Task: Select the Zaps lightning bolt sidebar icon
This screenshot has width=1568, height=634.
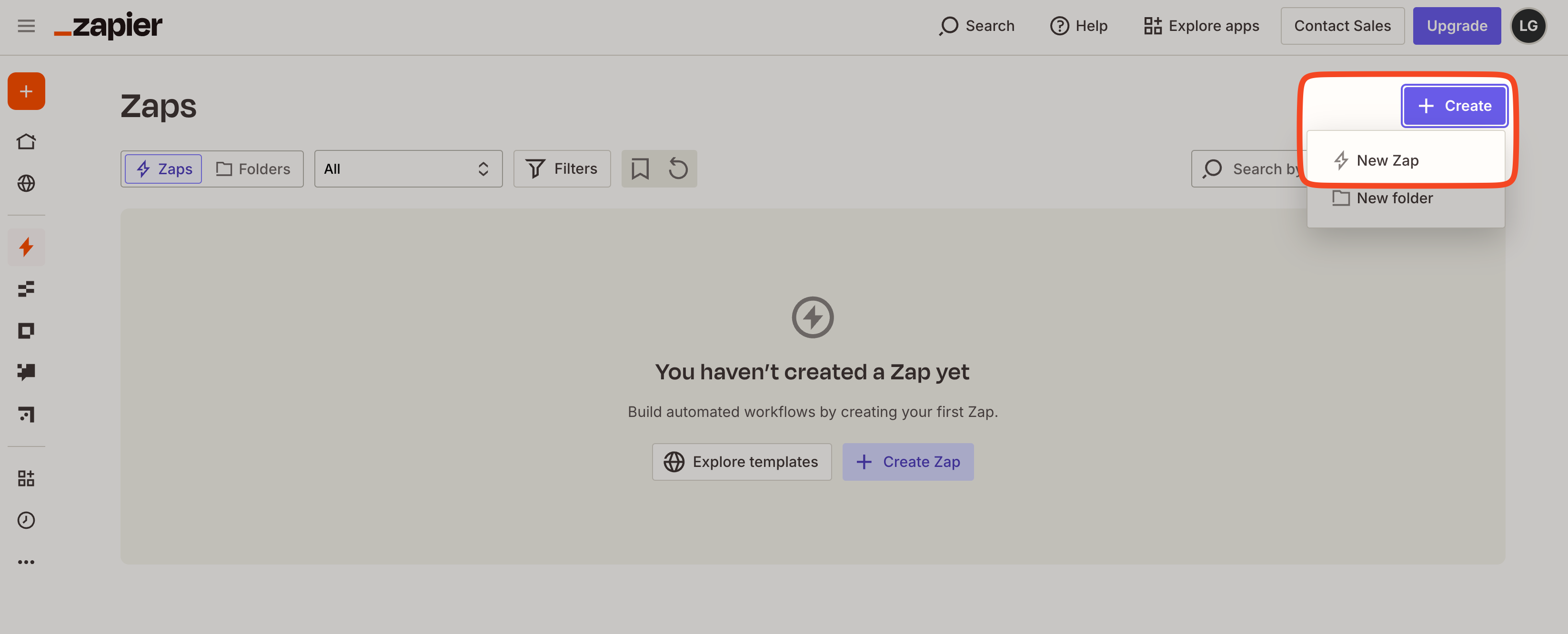Action: 26,247
